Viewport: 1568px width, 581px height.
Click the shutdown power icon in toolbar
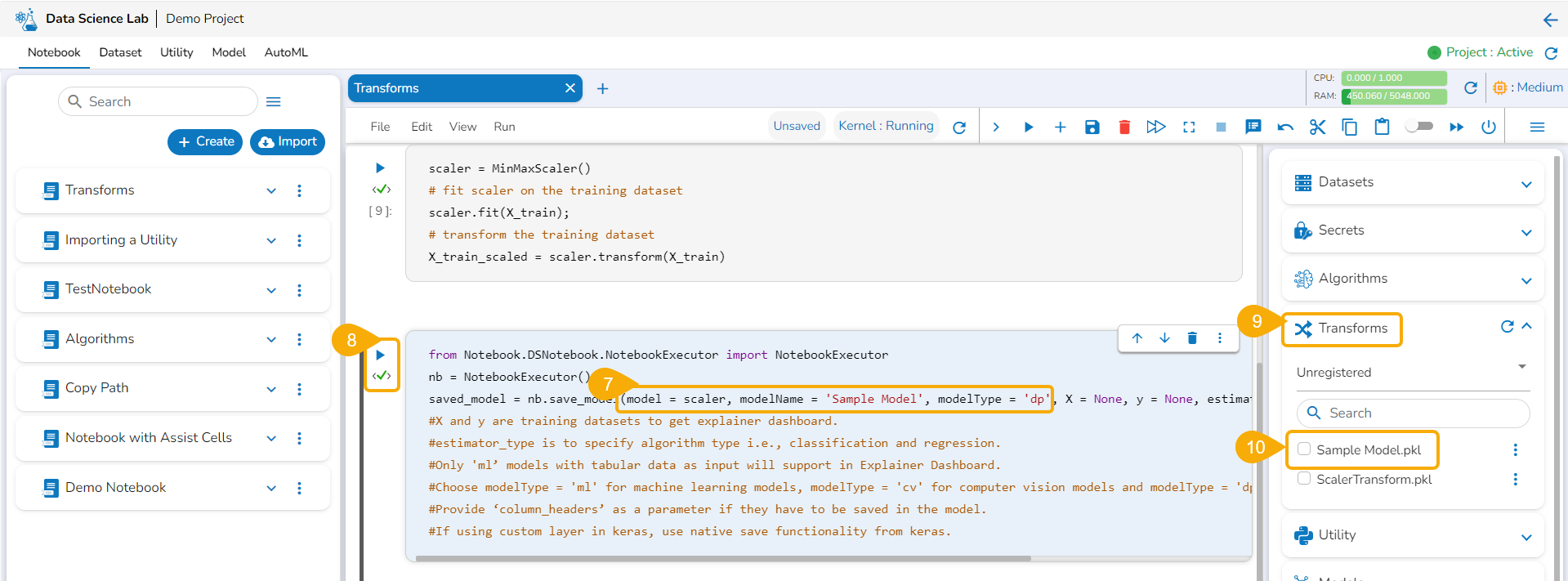1489,127
